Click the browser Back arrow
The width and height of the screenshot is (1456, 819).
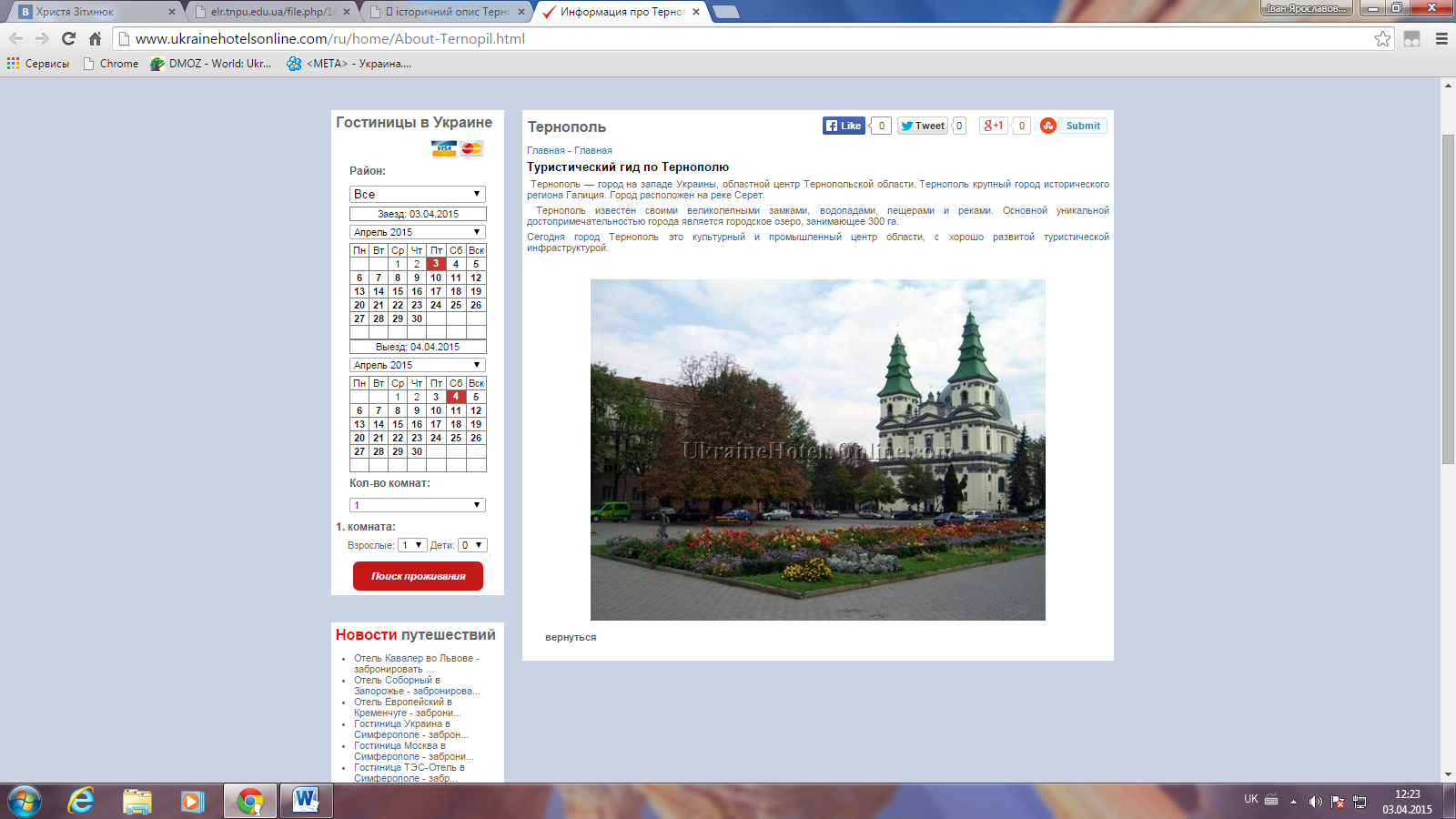15,38
